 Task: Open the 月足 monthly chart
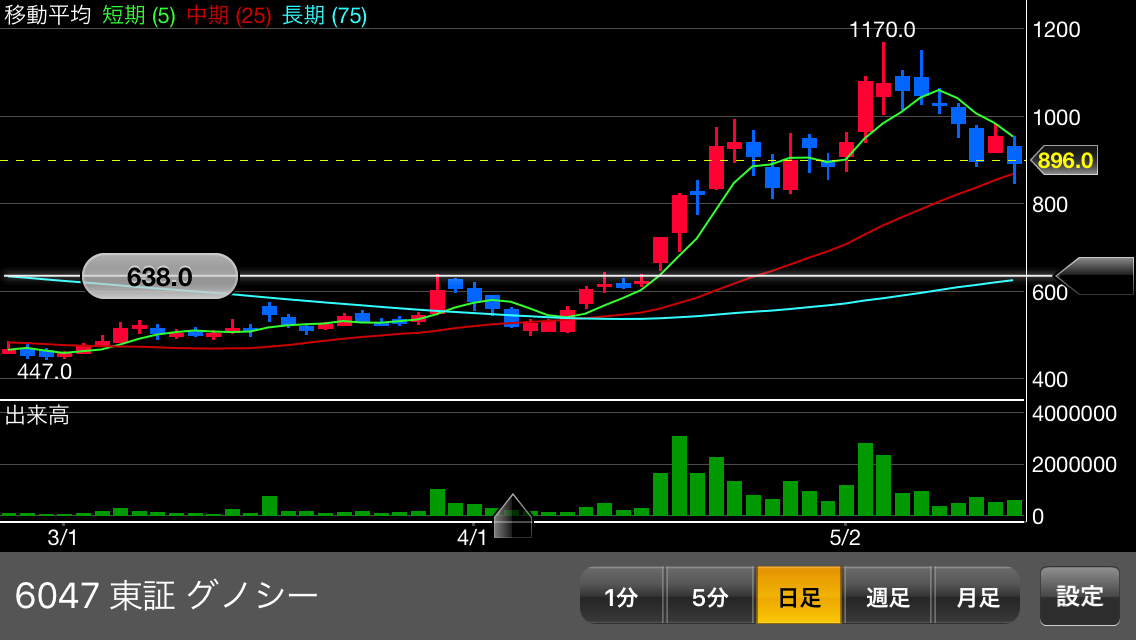977,596
